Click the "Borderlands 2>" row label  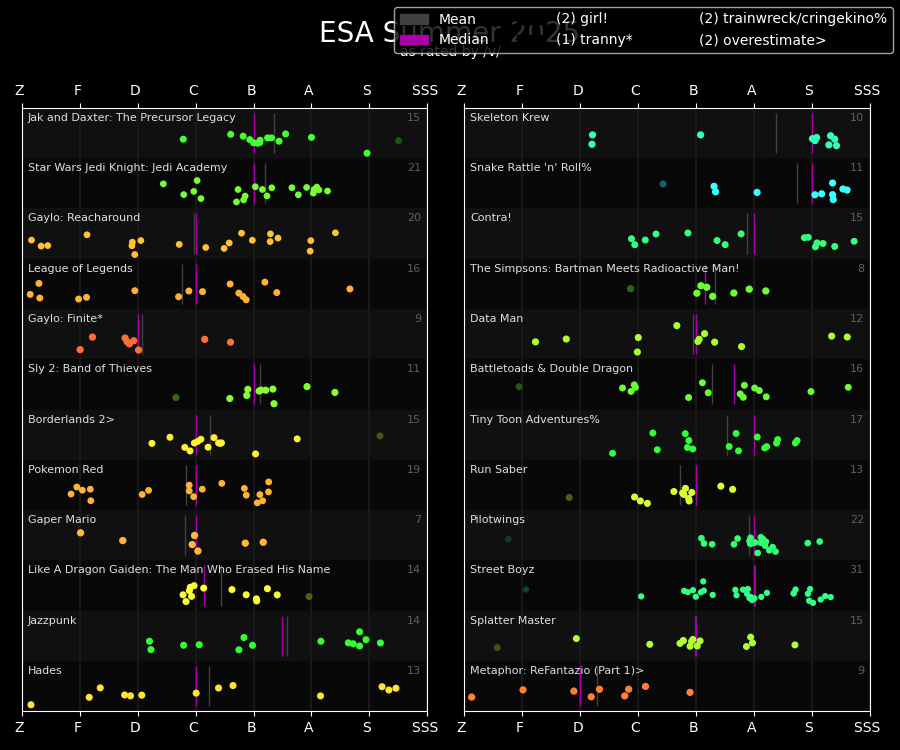(71, 419)
